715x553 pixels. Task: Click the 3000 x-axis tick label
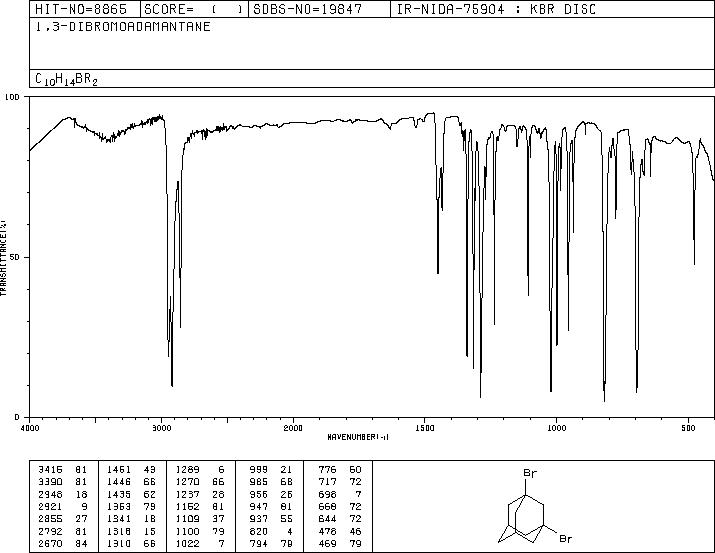(161, 428)
